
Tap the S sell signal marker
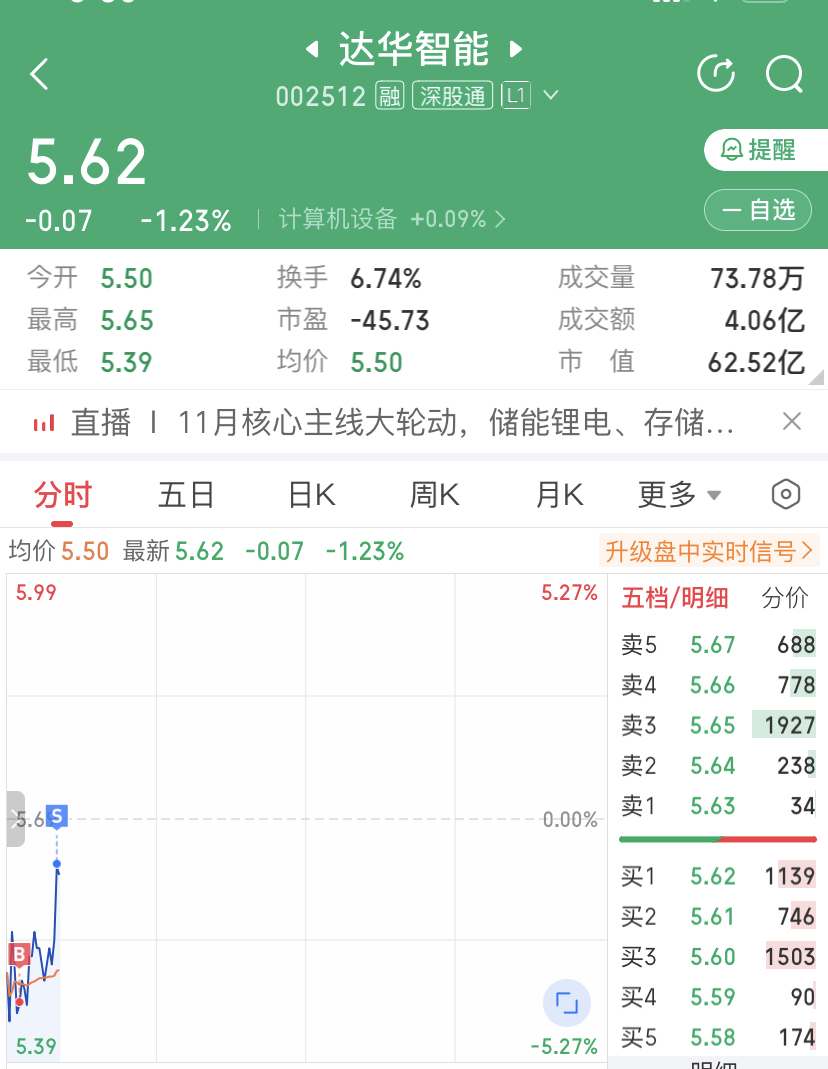tap(57, 816)
